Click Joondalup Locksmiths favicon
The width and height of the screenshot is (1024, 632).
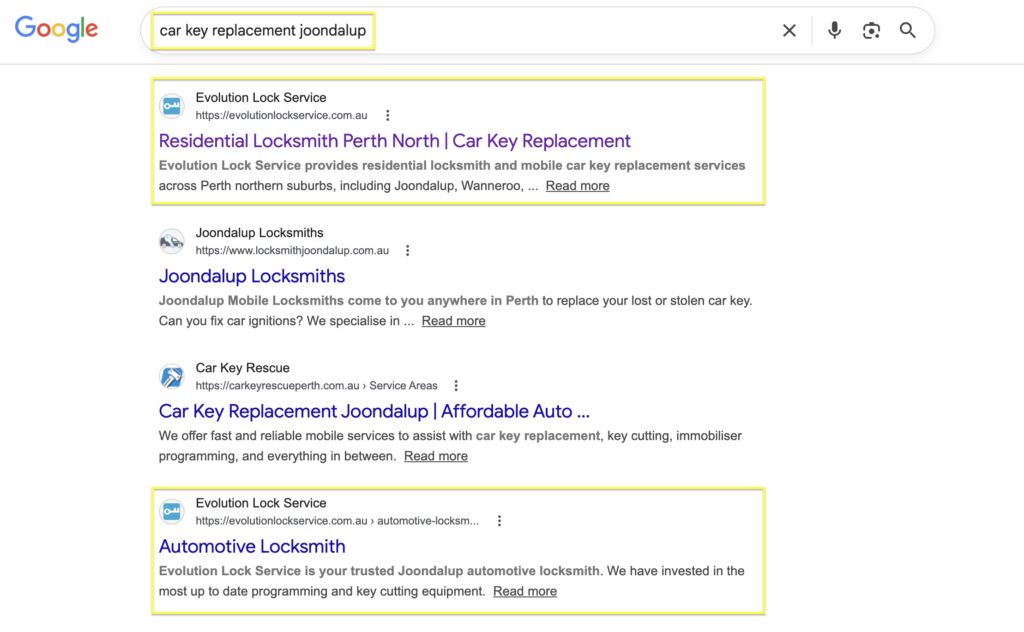pos(172,241)
